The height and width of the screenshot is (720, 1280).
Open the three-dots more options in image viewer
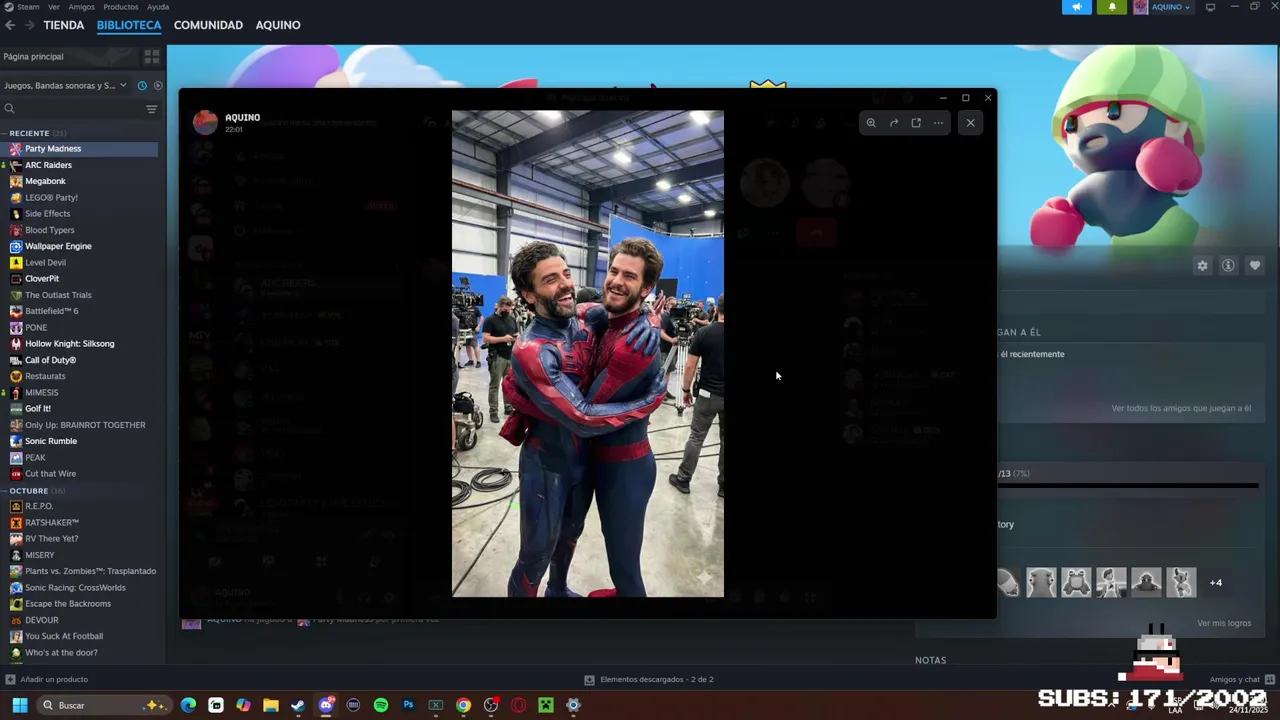(x=938, y=123)
